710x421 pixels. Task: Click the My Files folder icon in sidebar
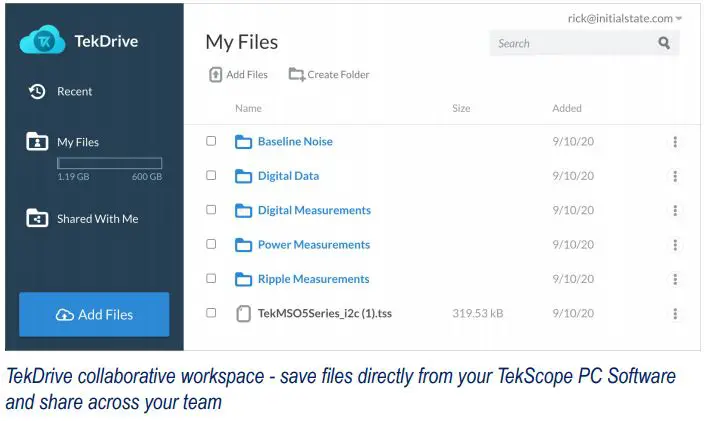pyautogui.click(x=37, y=142)
